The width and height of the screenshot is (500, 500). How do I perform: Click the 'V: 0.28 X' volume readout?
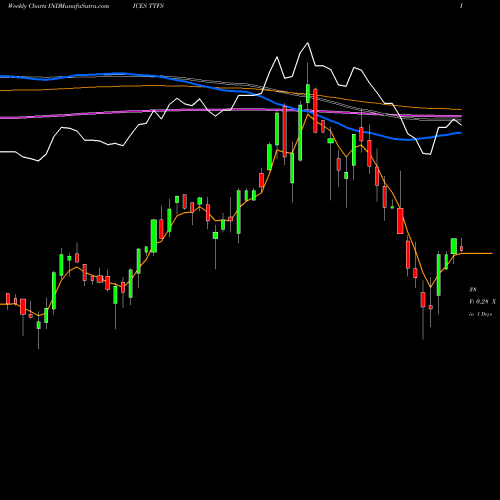(482, 302)
